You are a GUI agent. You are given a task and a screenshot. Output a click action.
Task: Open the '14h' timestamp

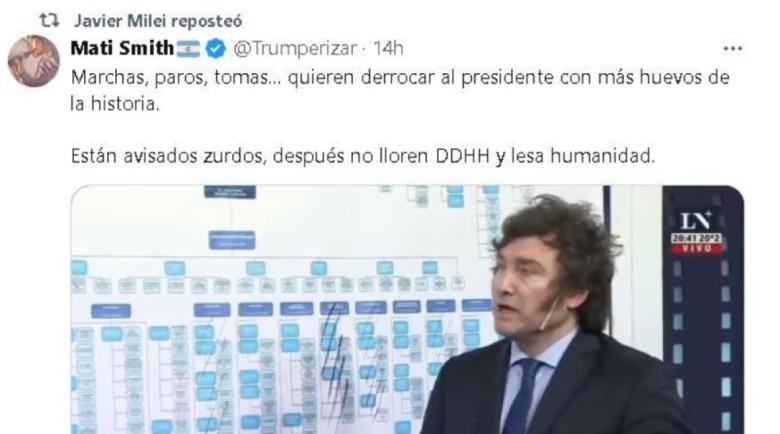pyautogui.click(x=388, y=48)
